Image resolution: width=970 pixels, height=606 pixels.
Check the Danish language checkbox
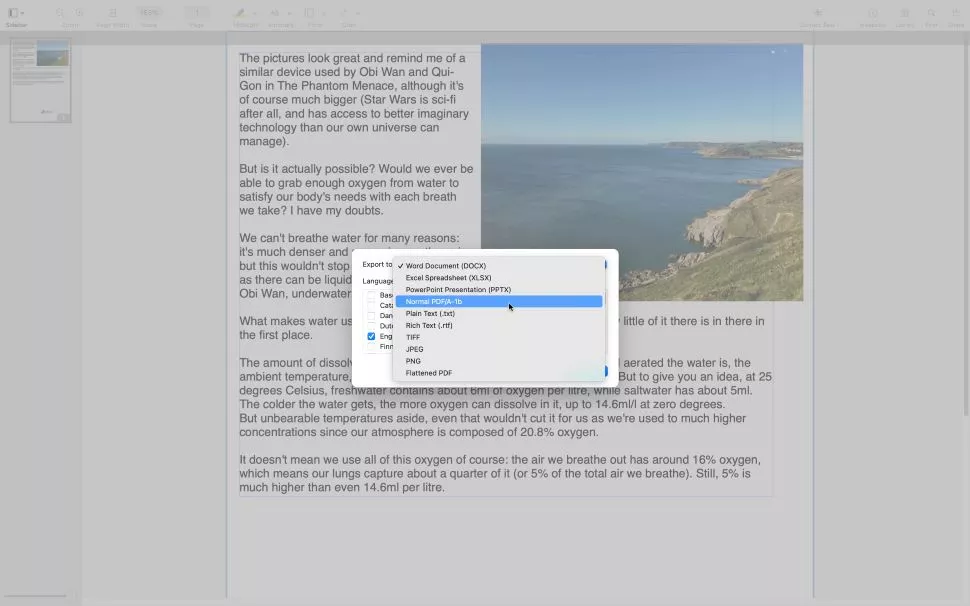pyautogui.click(x=371, y=316)
